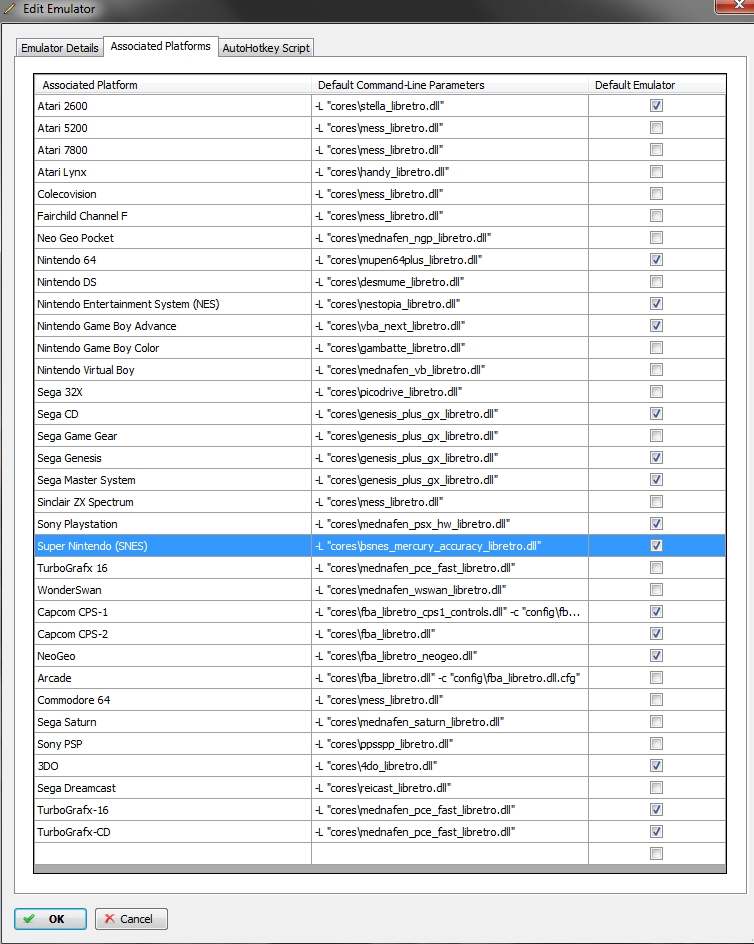Select the Capcom CPS-2 platform cell
Viewport: 754px width, 944px height.
173,634
